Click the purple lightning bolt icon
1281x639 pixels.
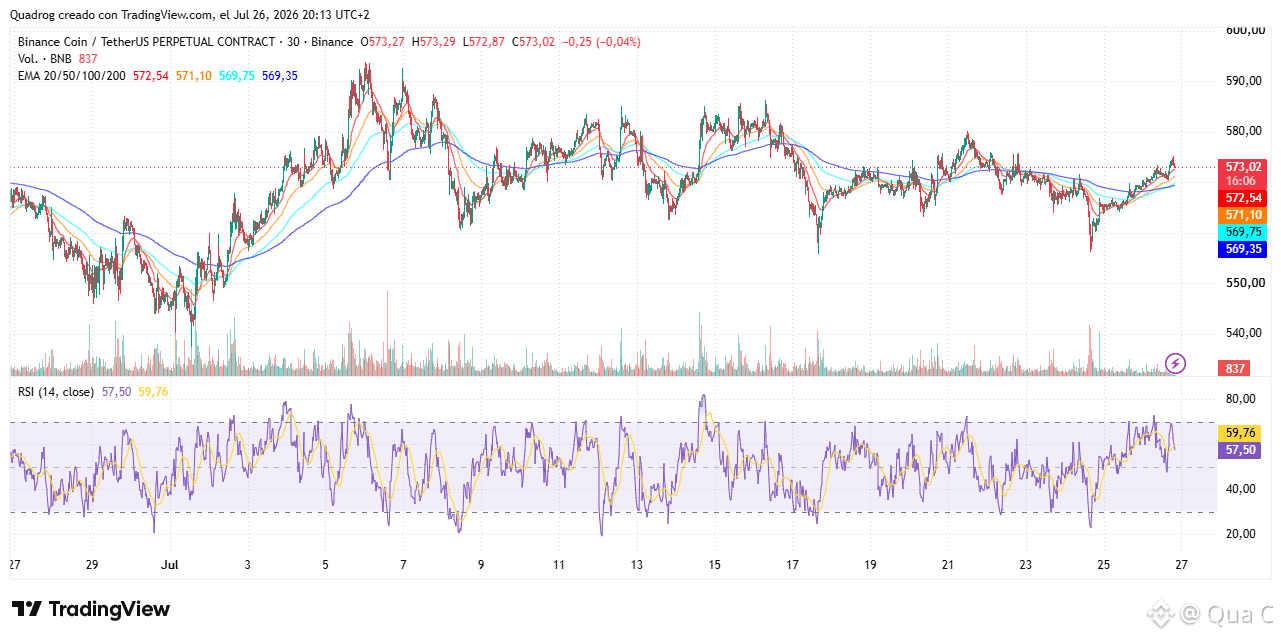click(x=1176, y=363)
